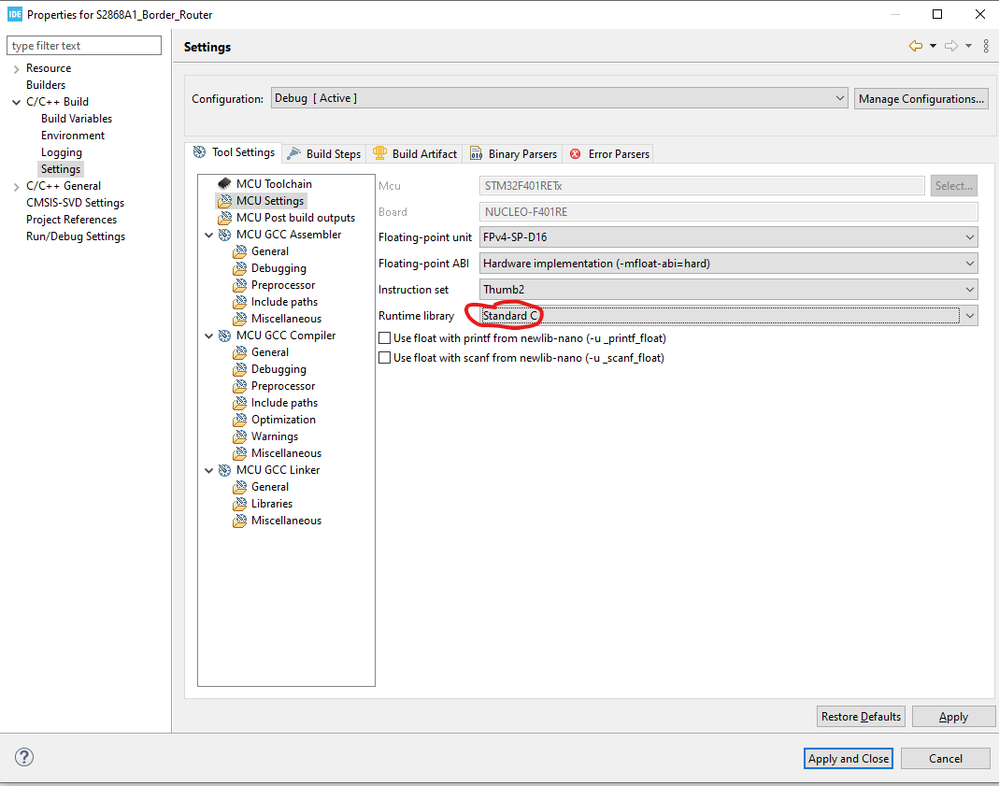999x786 pixels.
Task: Open back history dropdown arrow
Action: pos(933,46)
